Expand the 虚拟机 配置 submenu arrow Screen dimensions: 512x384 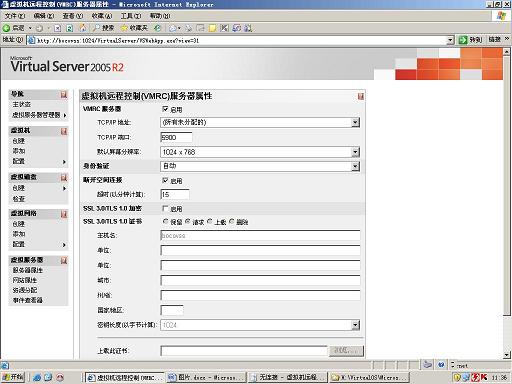pyautogui.click(x=64, y=162)
